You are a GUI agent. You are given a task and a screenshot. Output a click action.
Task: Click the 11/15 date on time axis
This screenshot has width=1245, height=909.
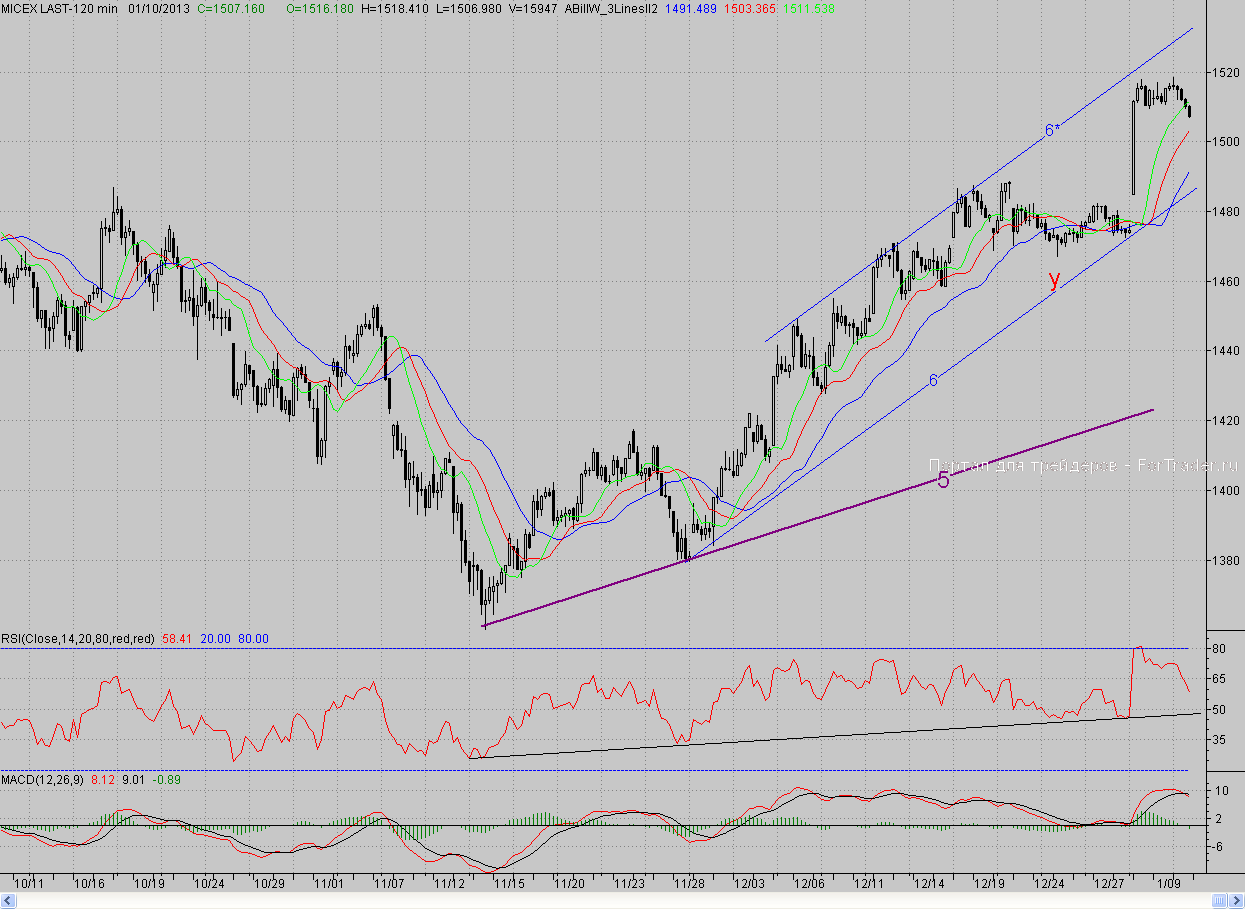click(509, 884)
